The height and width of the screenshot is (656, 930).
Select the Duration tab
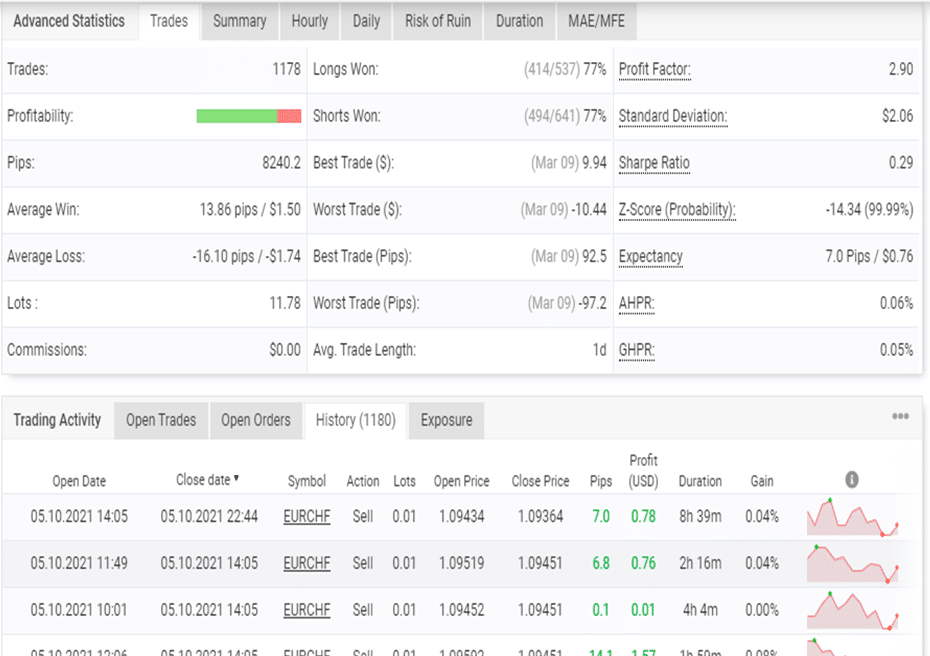(x=519, y=20)
